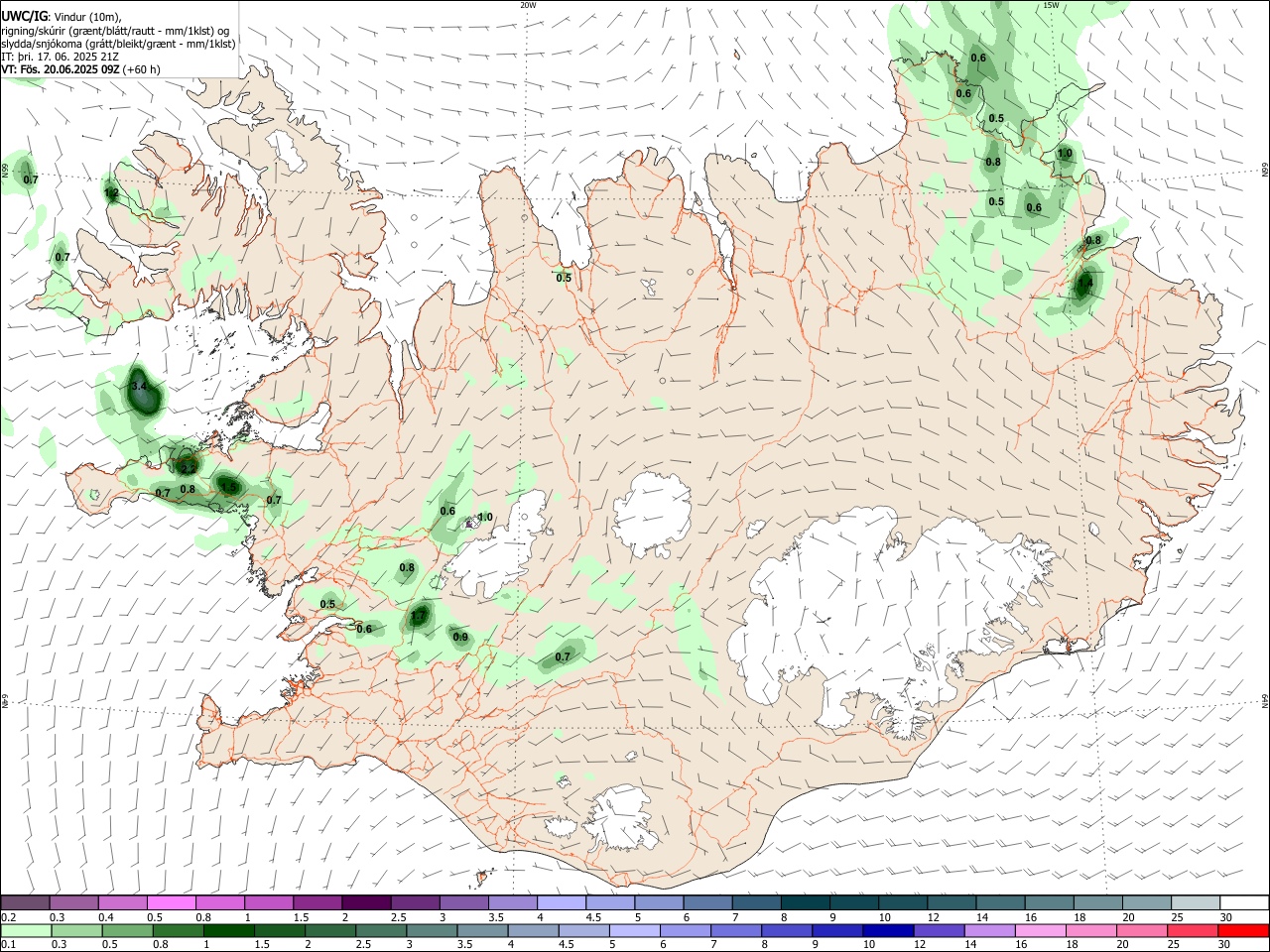Select the dark mauve 0.2–0.3 snow swatch

pyautogui.click(x=26, y=903)
